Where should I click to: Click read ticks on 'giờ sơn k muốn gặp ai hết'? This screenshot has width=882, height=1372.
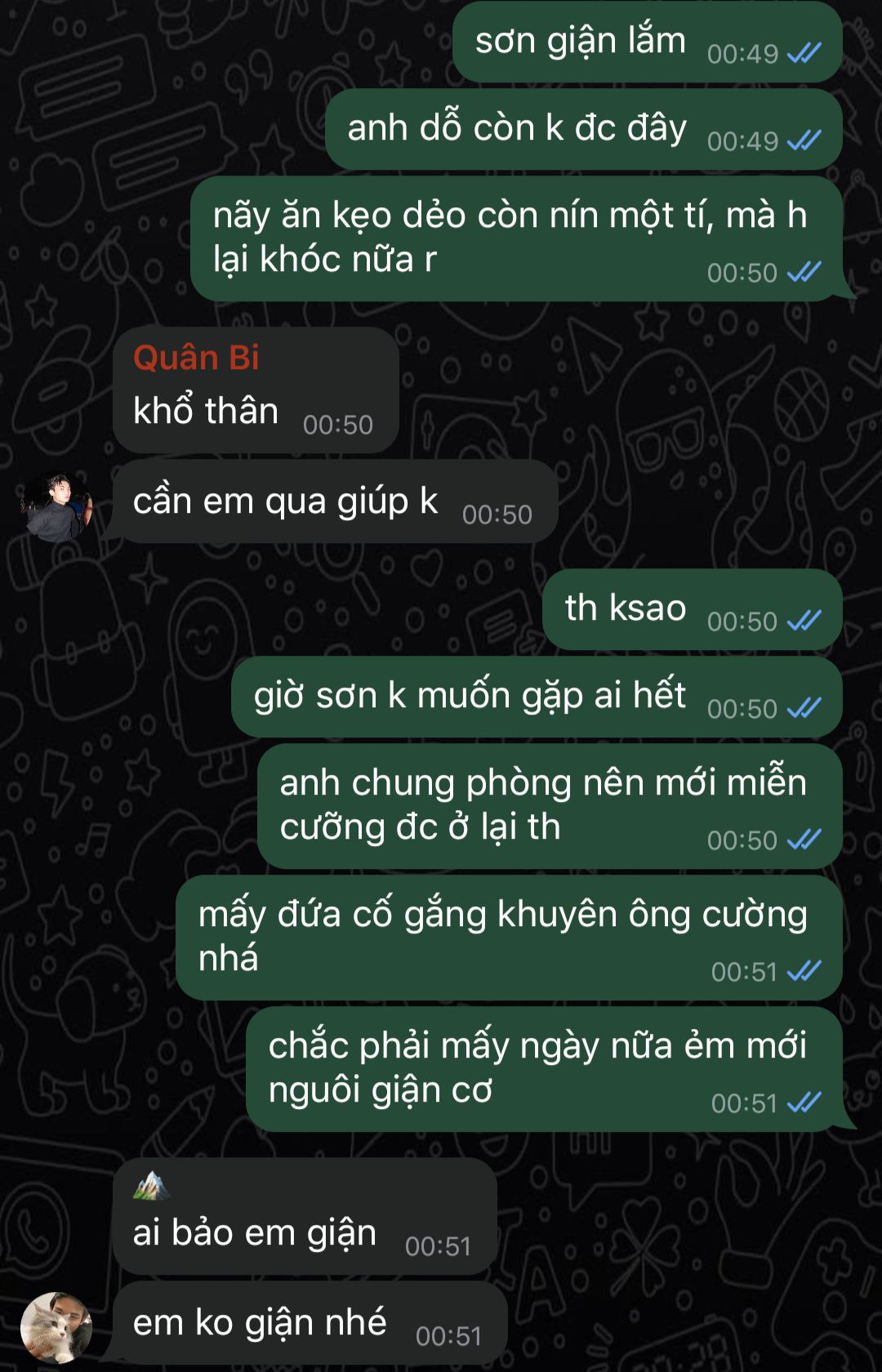[x=804, y=709]
